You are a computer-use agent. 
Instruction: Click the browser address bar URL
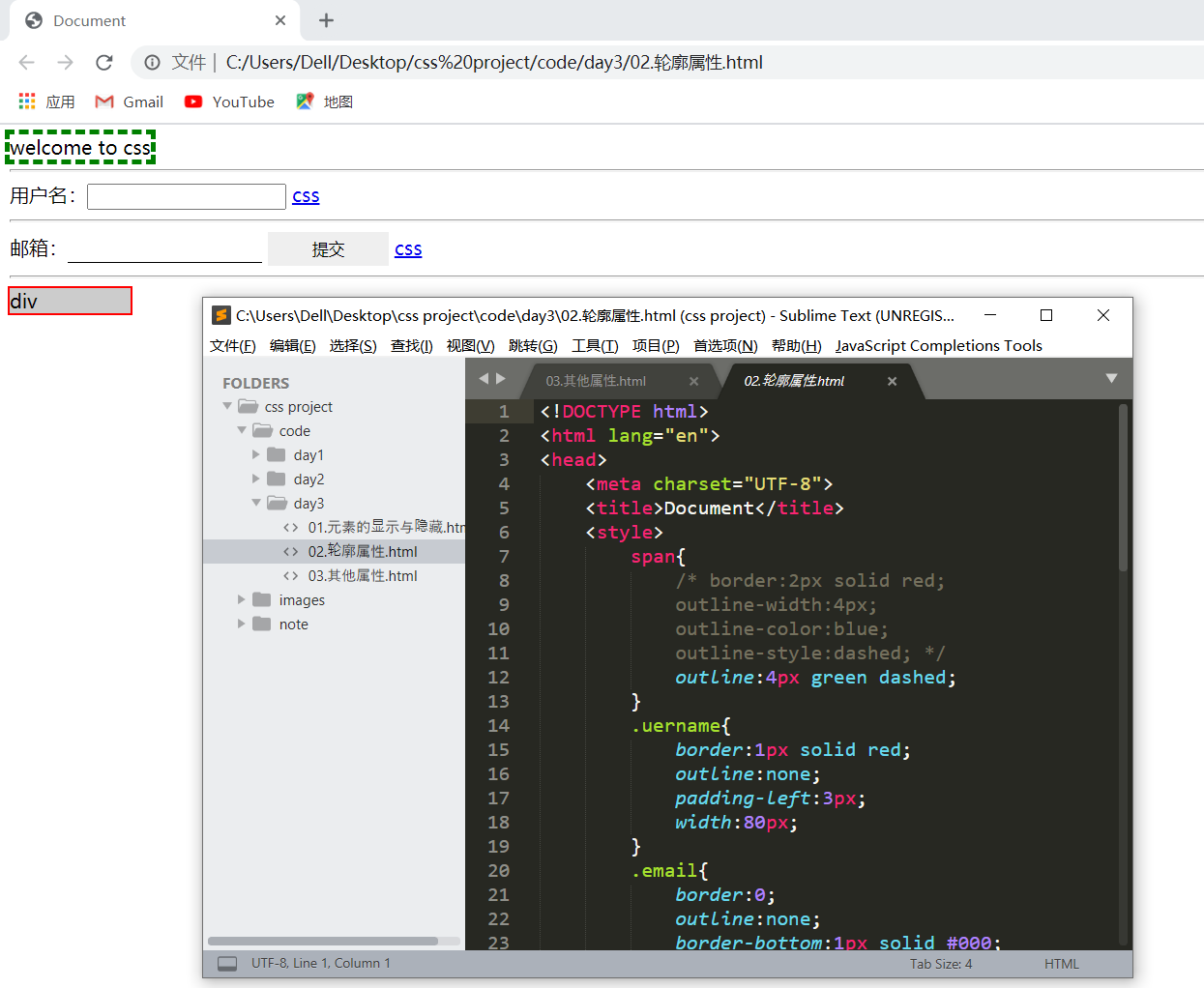494,62
